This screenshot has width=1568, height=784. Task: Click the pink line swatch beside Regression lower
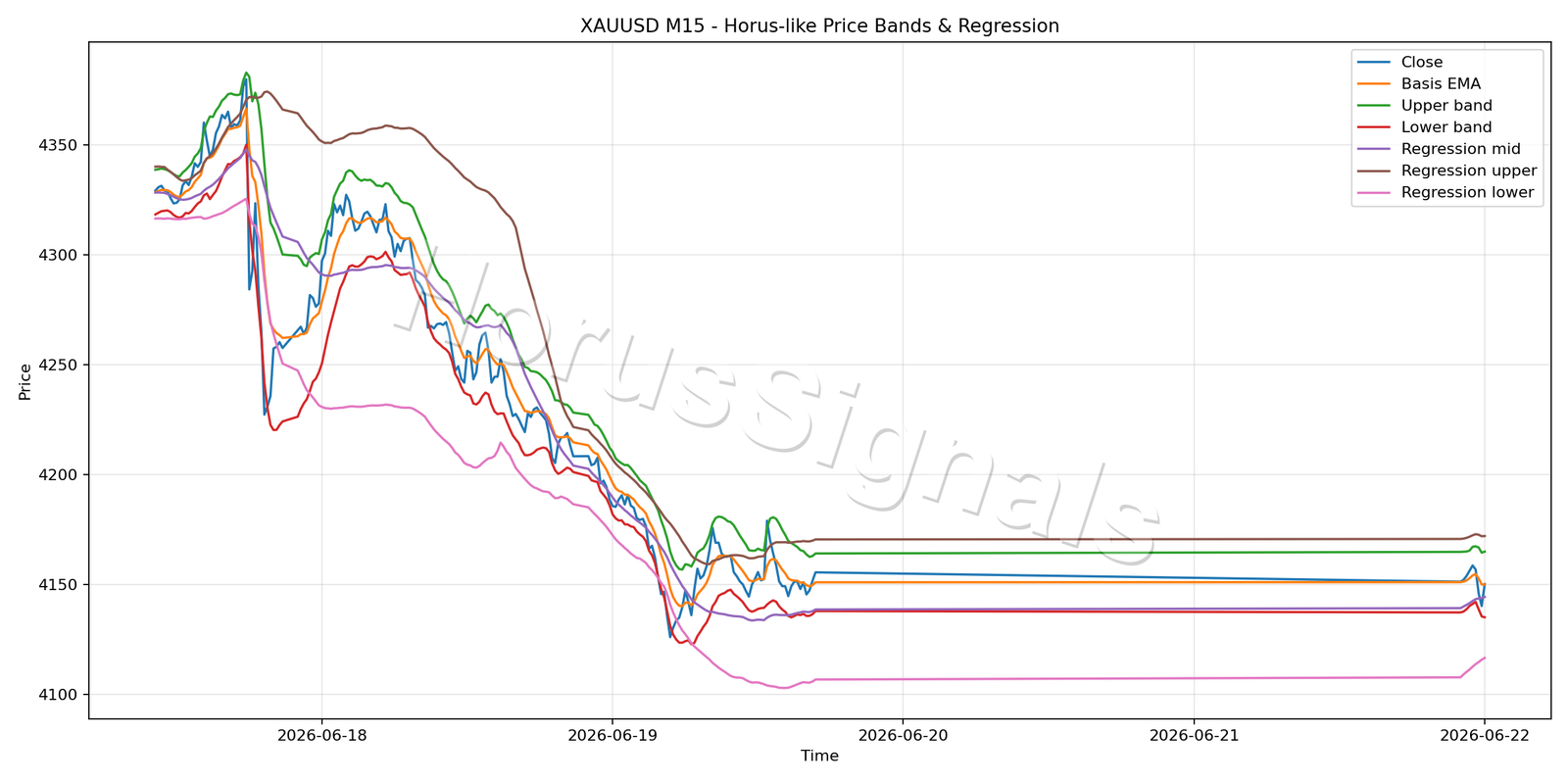tap(1373, 192)
